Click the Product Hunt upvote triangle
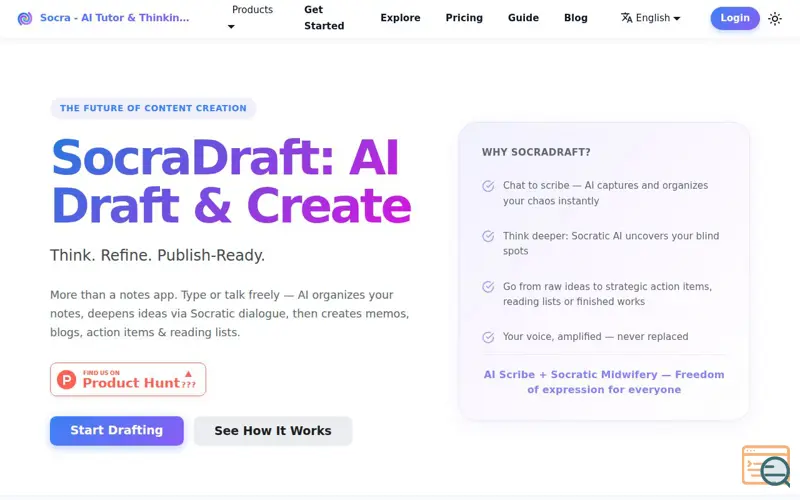Image resolution: width=800 pixels, height=500 pixels. tap(188, 374)
